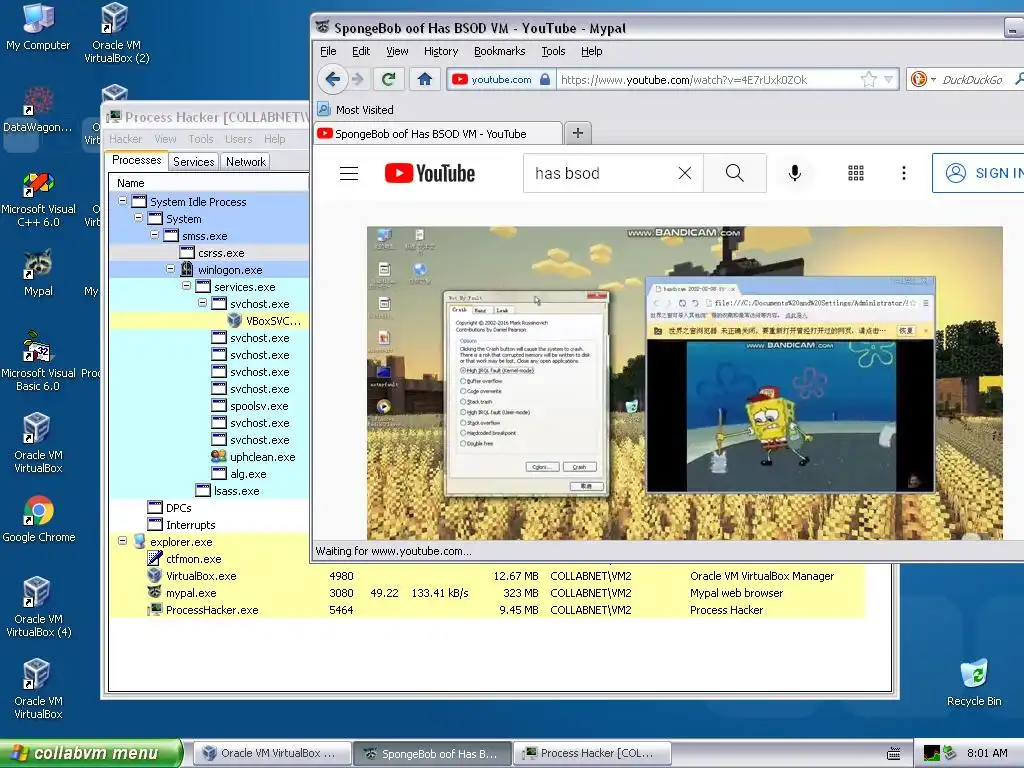
Task: Click the YouTube search magnifier button
Action: point(735,173)
